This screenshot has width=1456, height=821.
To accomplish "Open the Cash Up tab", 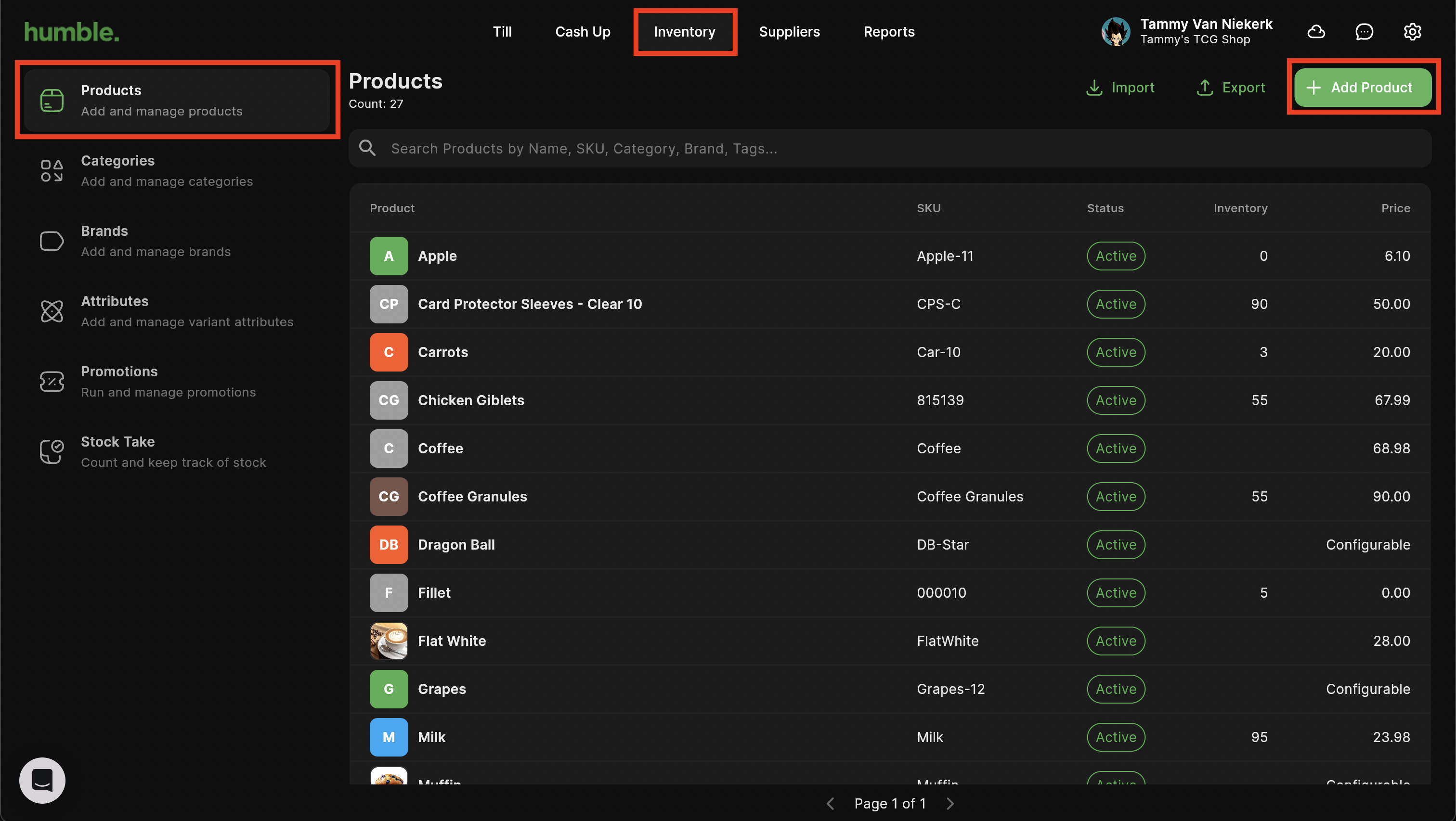I will click(582, 32).
